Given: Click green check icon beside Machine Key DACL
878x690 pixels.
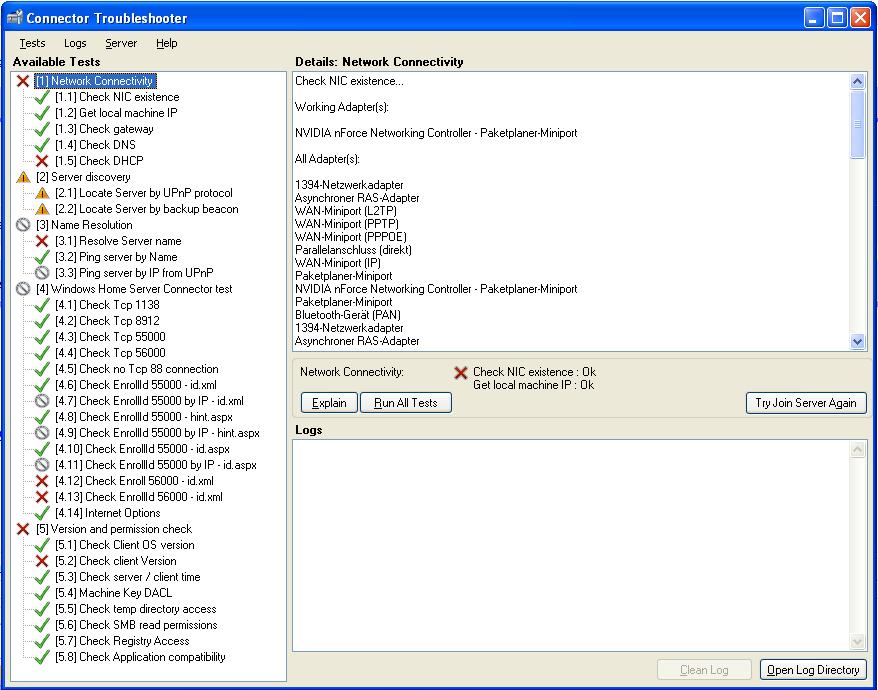Looking at the screenshot, I should coord(42,594).
